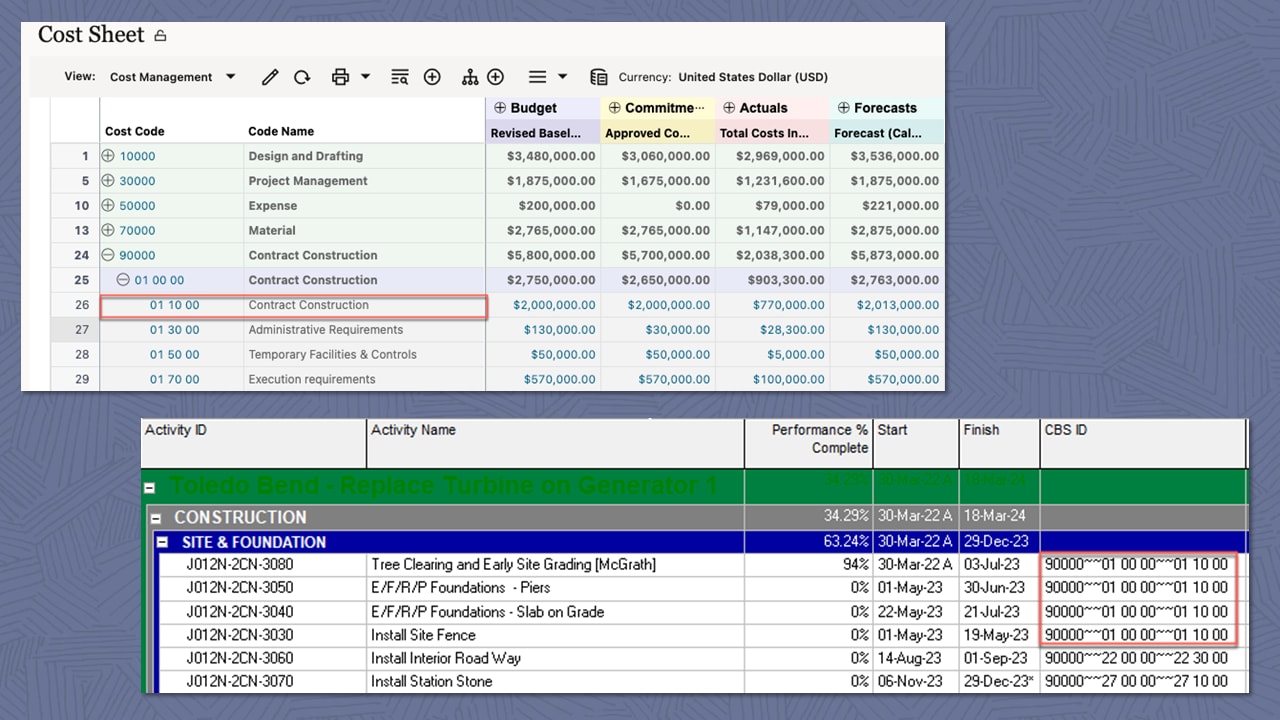Viewport: 1280px width, 720px height.
Task: Click the Refresh icon in the toolbar
Action: (302, 76)
